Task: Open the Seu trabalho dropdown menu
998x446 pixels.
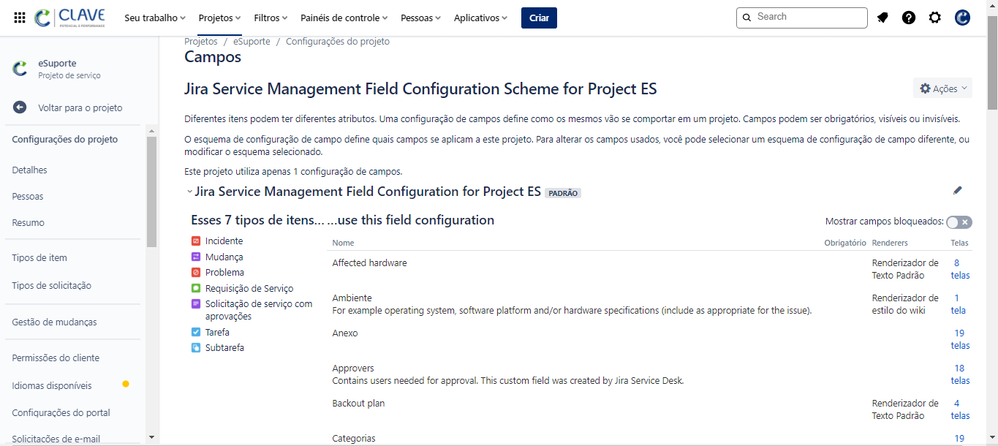Action: [155, 18]
